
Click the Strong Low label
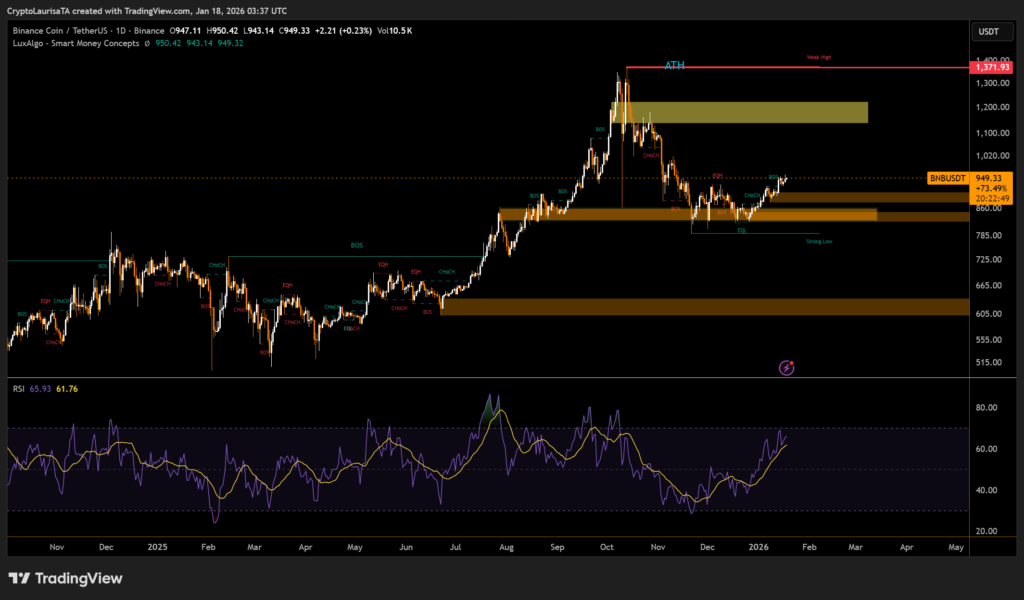pyautogui.click(x=819, y=242)
